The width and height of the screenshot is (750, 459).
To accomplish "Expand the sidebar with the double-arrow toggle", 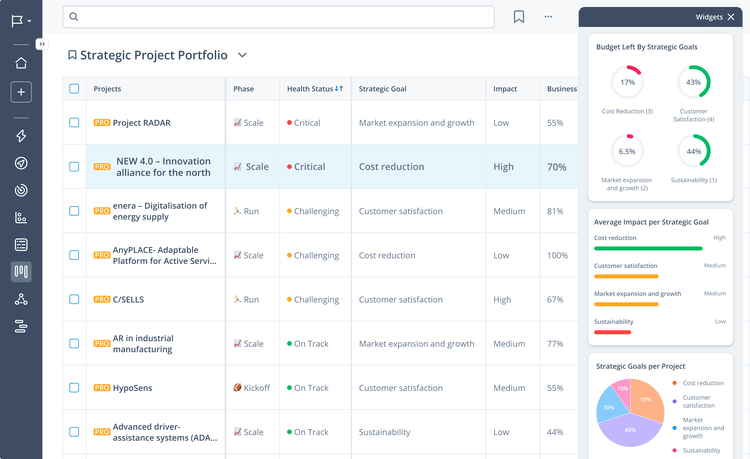I will coord(41,44).
